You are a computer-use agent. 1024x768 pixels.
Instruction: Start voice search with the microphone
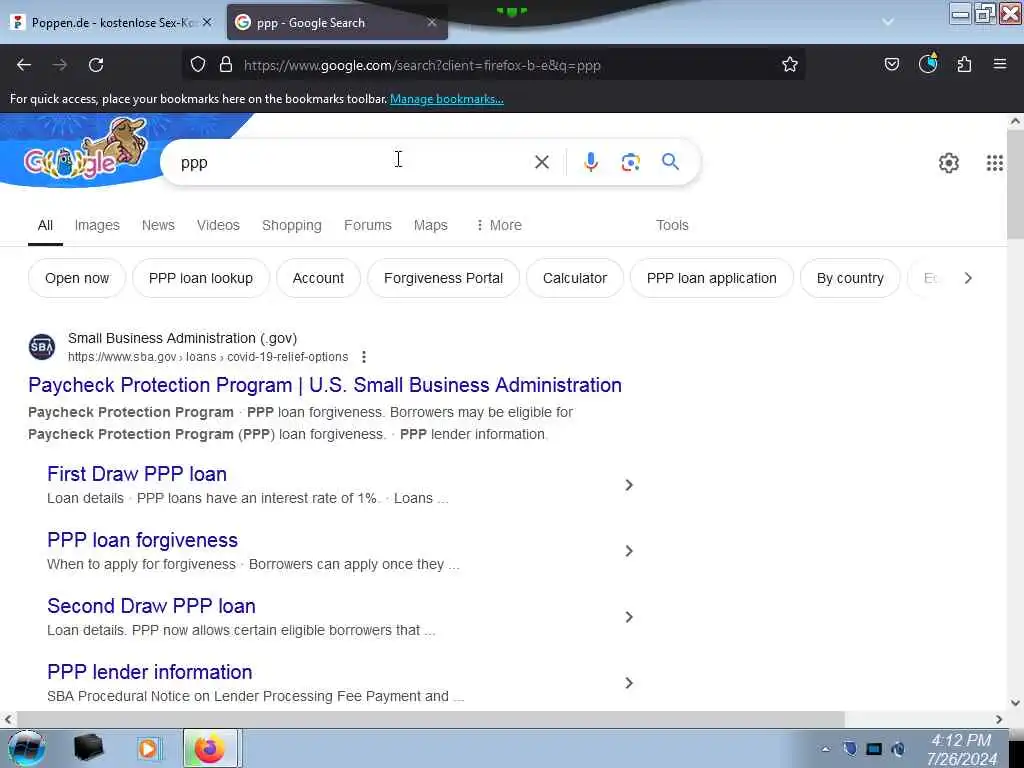(x=590, y=162)
